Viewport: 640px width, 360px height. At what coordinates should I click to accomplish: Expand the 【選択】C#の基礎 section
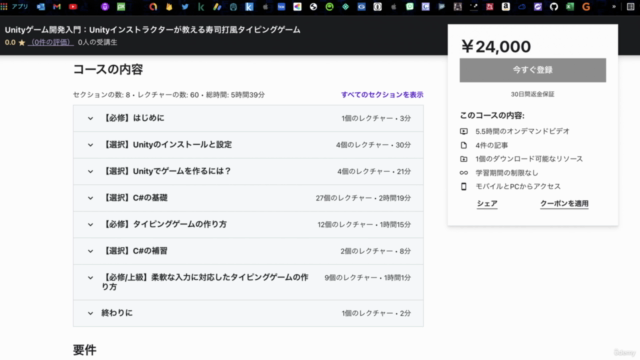coord(248,198)
